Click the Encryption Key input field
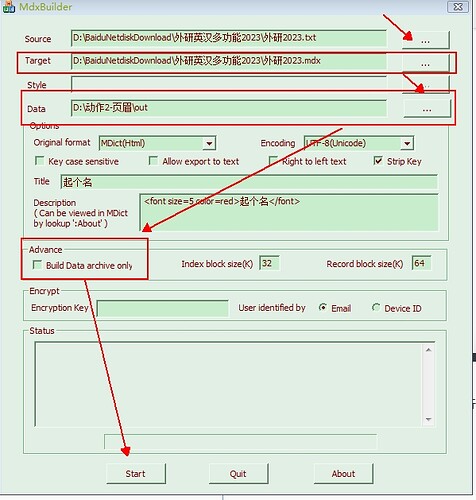The width and height of the screenshot is (476, 500). pyautogui.click(x=163, y=308)
